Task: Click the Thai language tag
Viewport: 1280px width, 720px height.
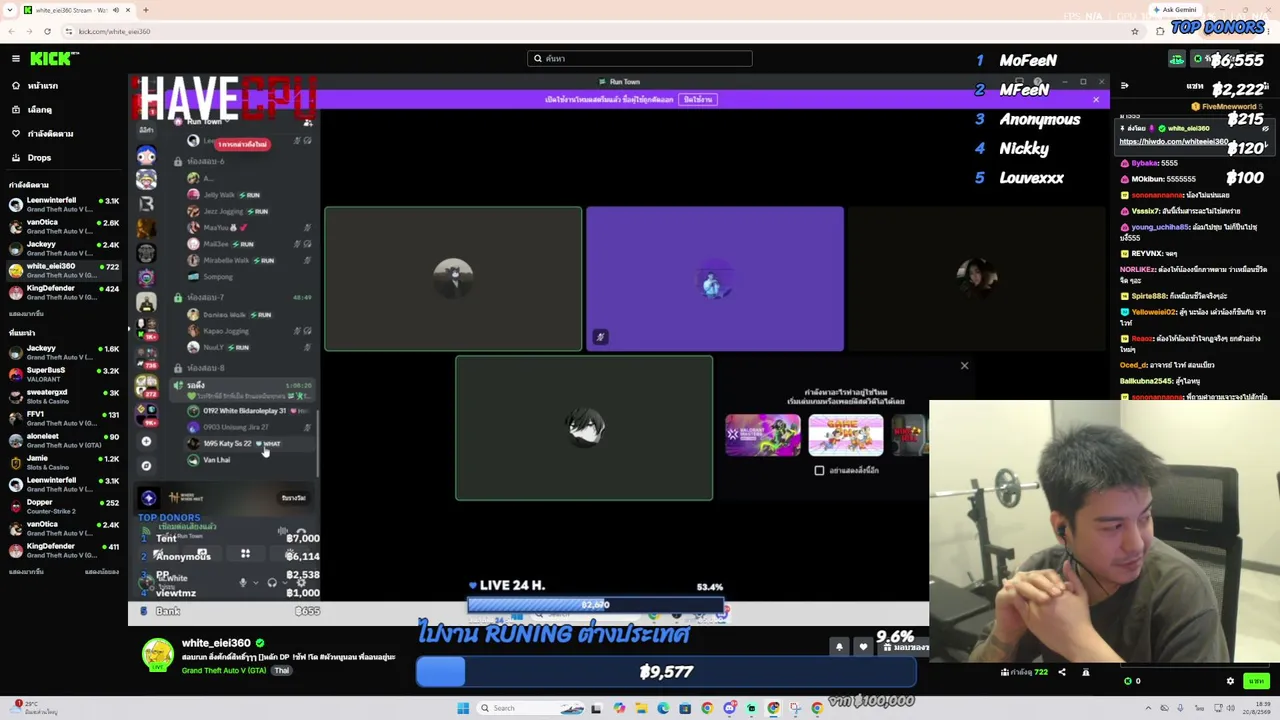Action: [x=282, y=670]
